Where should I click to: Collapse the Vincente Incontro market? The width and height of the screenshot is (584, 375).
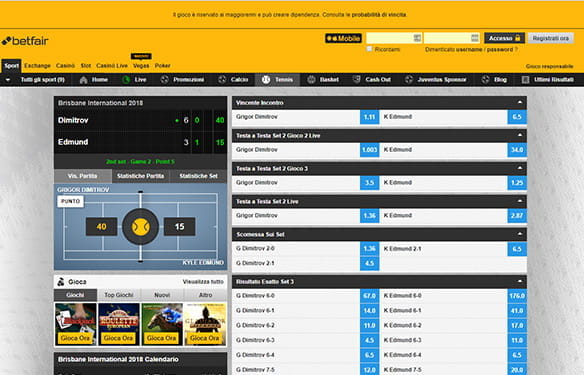520,102
